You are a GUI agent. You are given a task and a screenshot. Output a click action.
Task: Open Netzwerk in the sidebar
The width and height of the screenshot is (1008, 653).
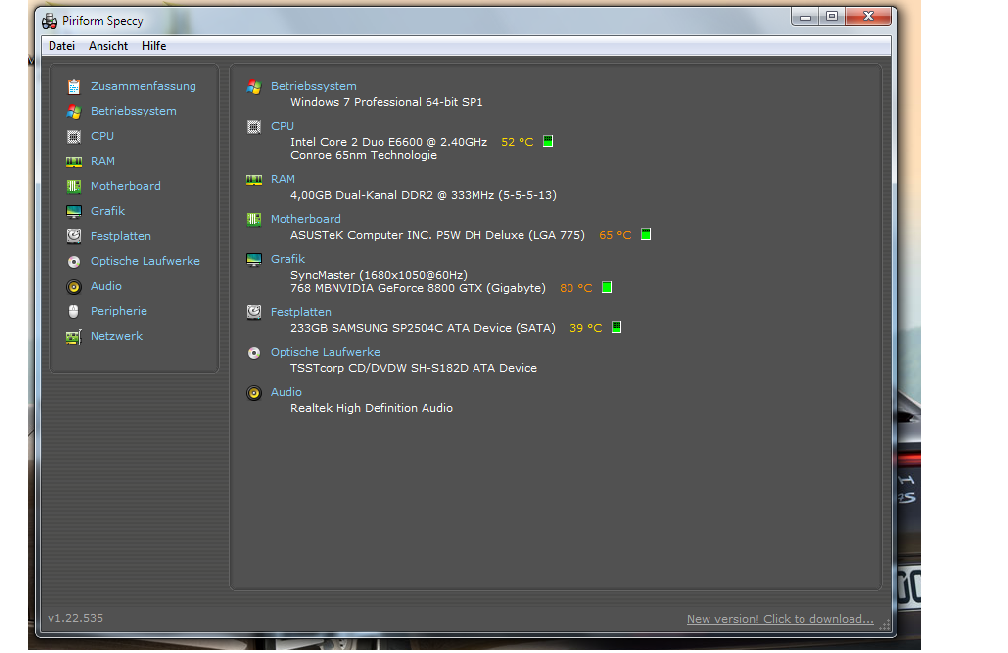click(x=117, y=337)
